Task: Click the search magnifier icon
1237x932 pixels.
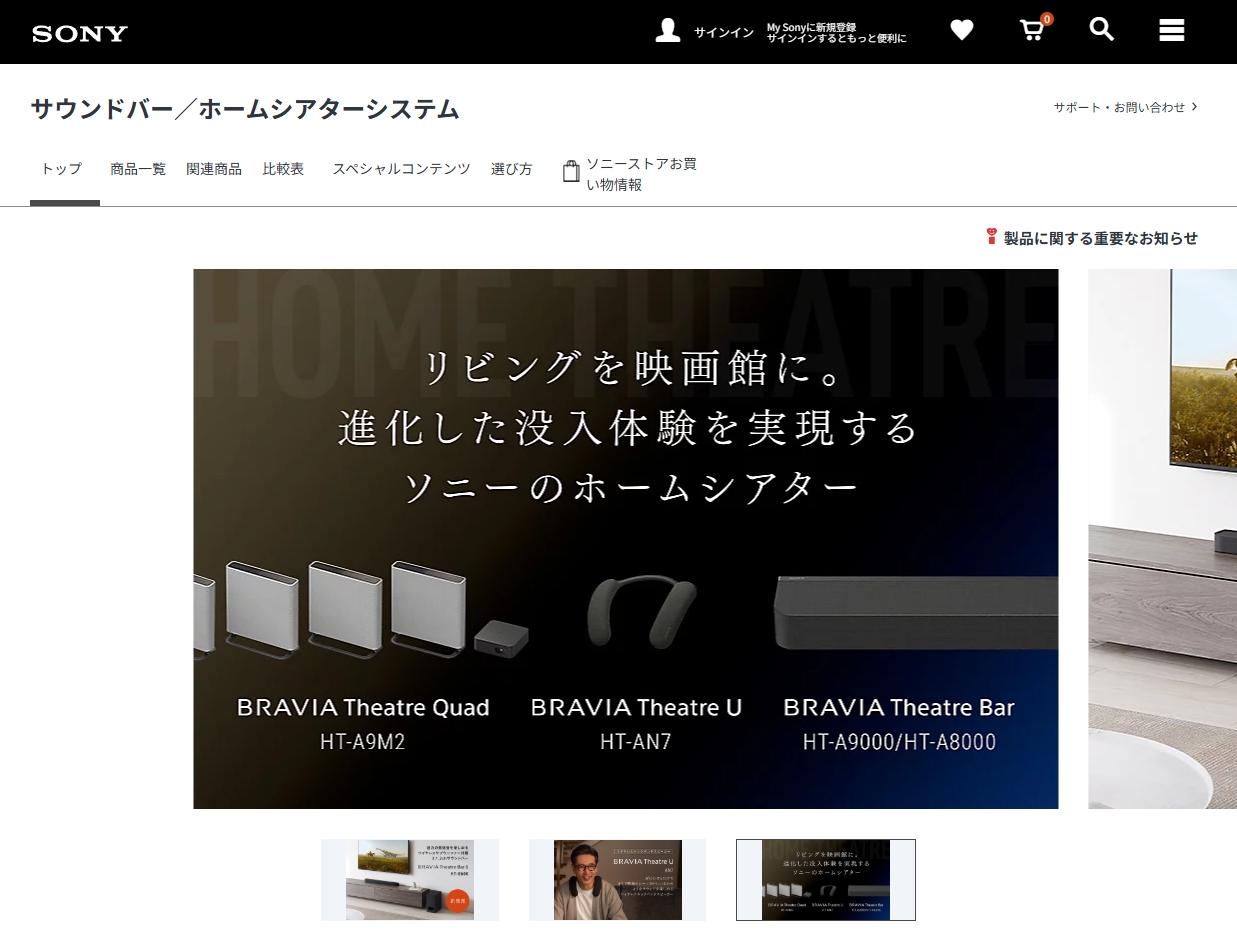Action: (1101, 30)
